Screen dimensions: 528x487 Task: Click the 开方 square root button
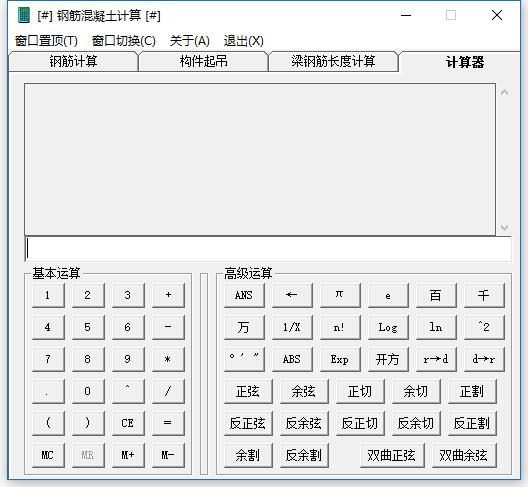(x=388, y=359)
